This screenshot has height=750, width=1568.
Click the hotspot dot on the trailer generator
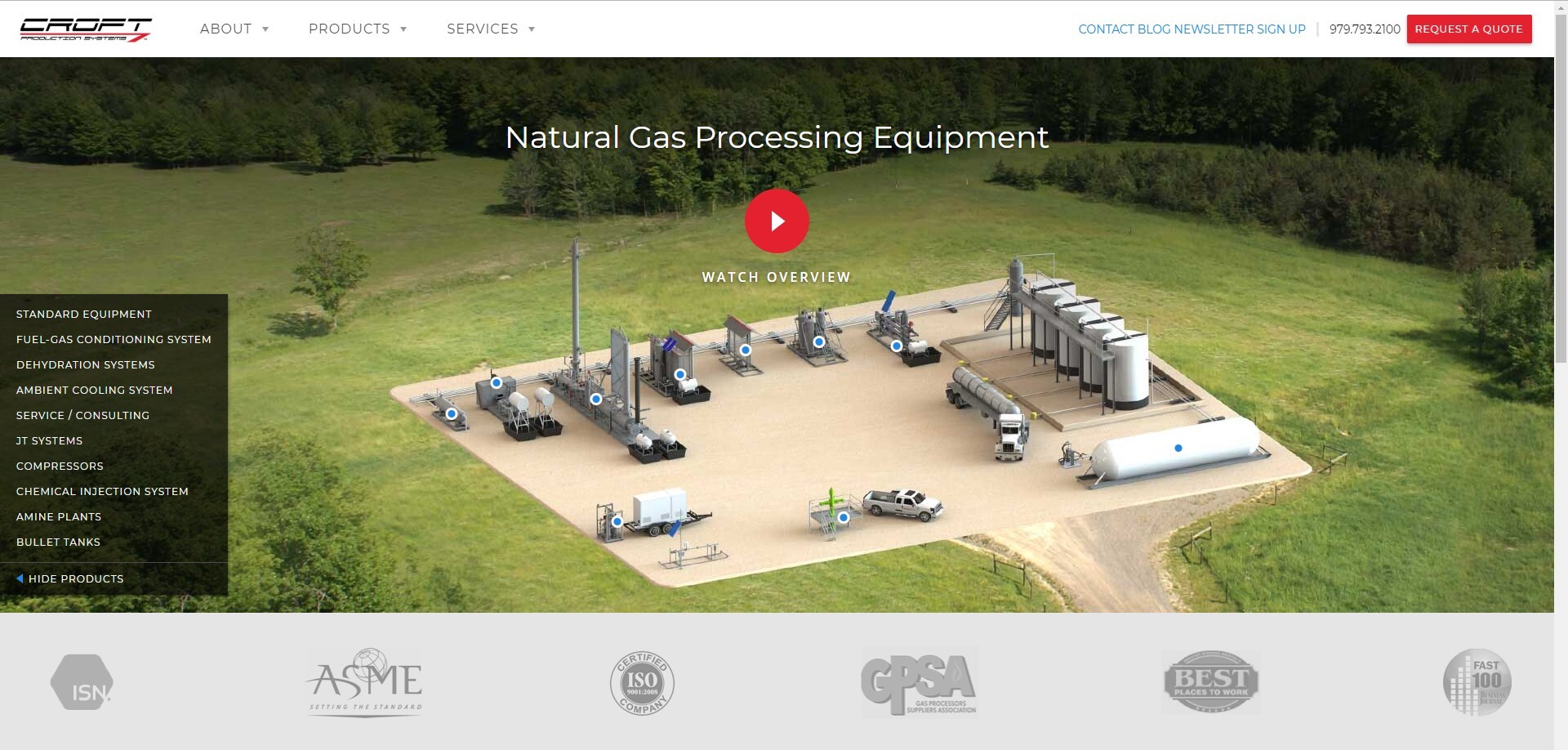tap(617, 521)
